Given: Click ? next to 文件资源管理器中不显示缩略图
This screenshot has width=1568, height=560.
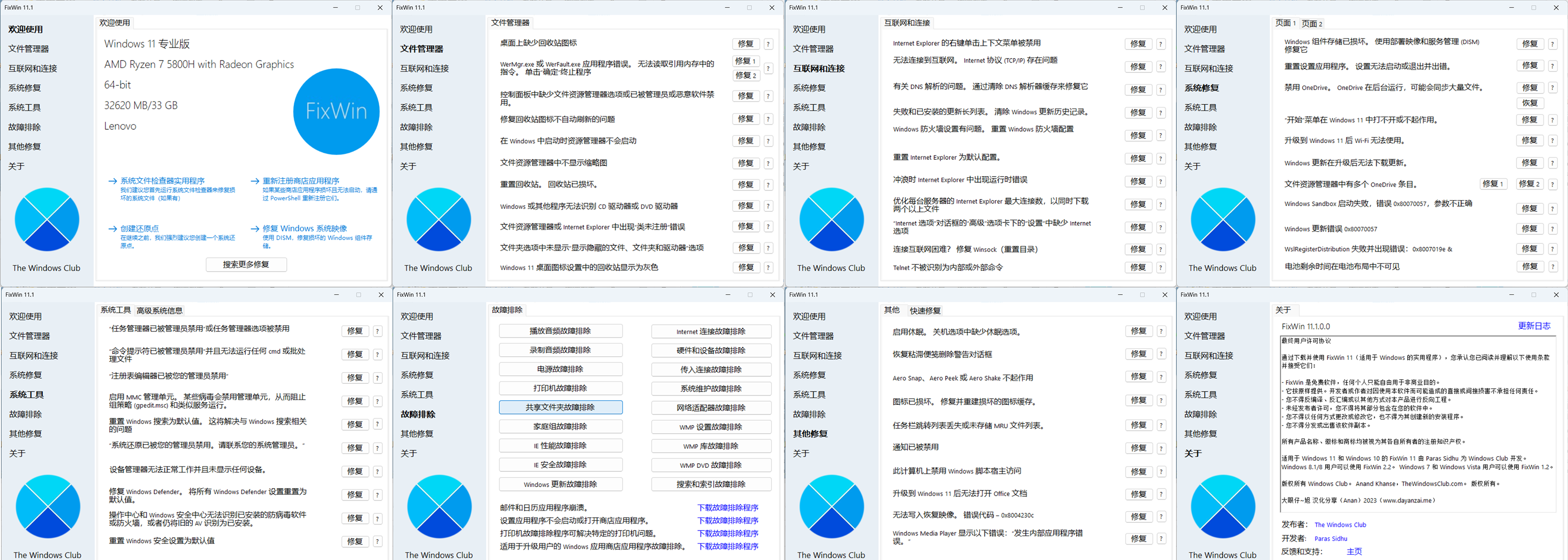Looking at the screenshot, I should click(x=768, y=163).
